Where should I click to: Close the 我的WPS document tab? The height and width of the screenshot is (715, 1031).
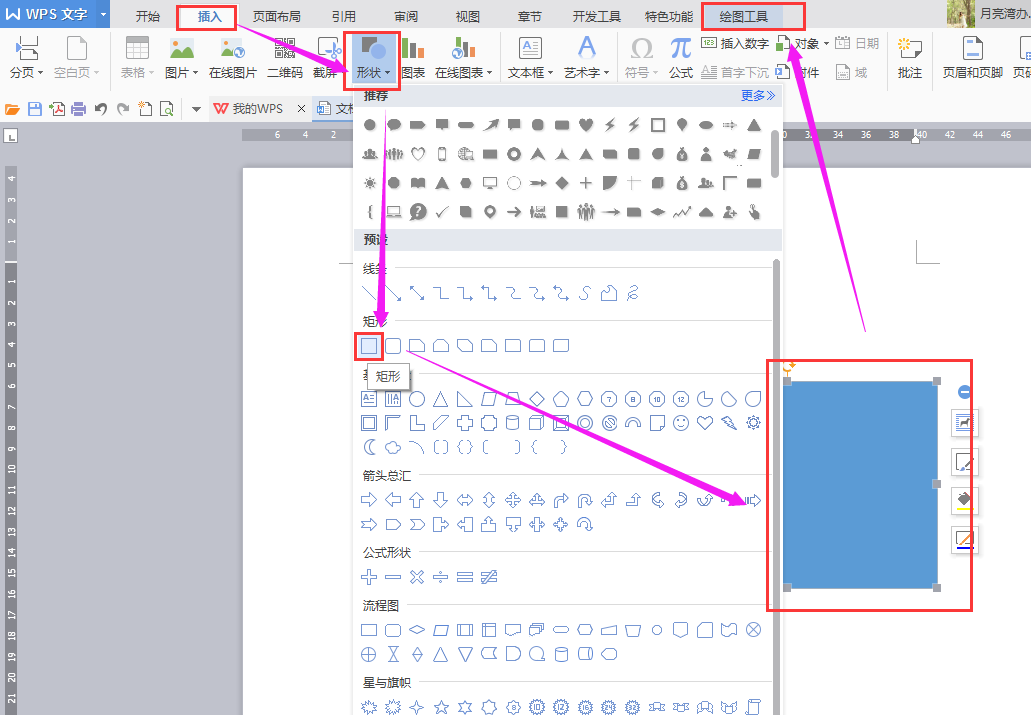[301, 109]
